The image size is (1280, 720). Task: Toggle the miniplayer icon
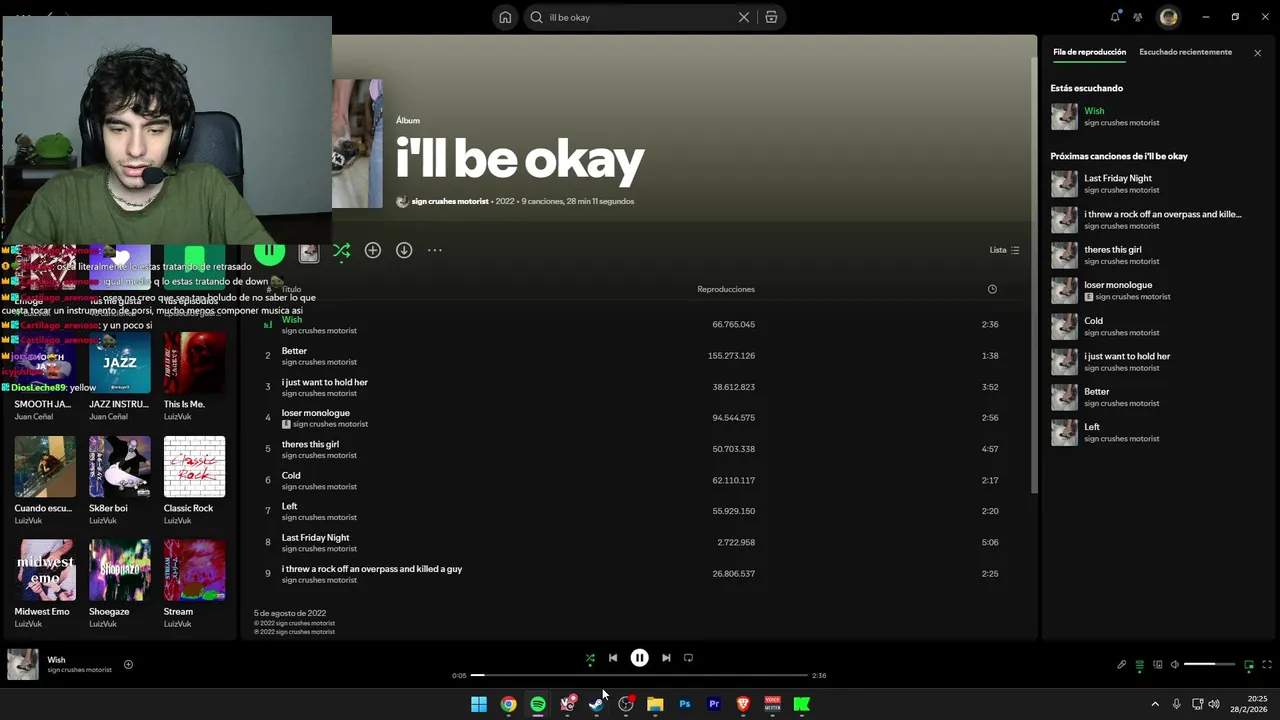[1249, 665]
